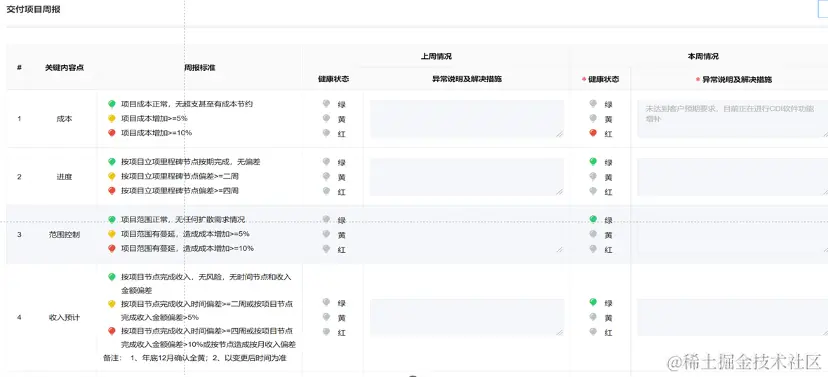This screenshot has width=828, height=378.
Task: Click this week remarks box for 成本
Action: pyautogui.click(x=732, y=119)
